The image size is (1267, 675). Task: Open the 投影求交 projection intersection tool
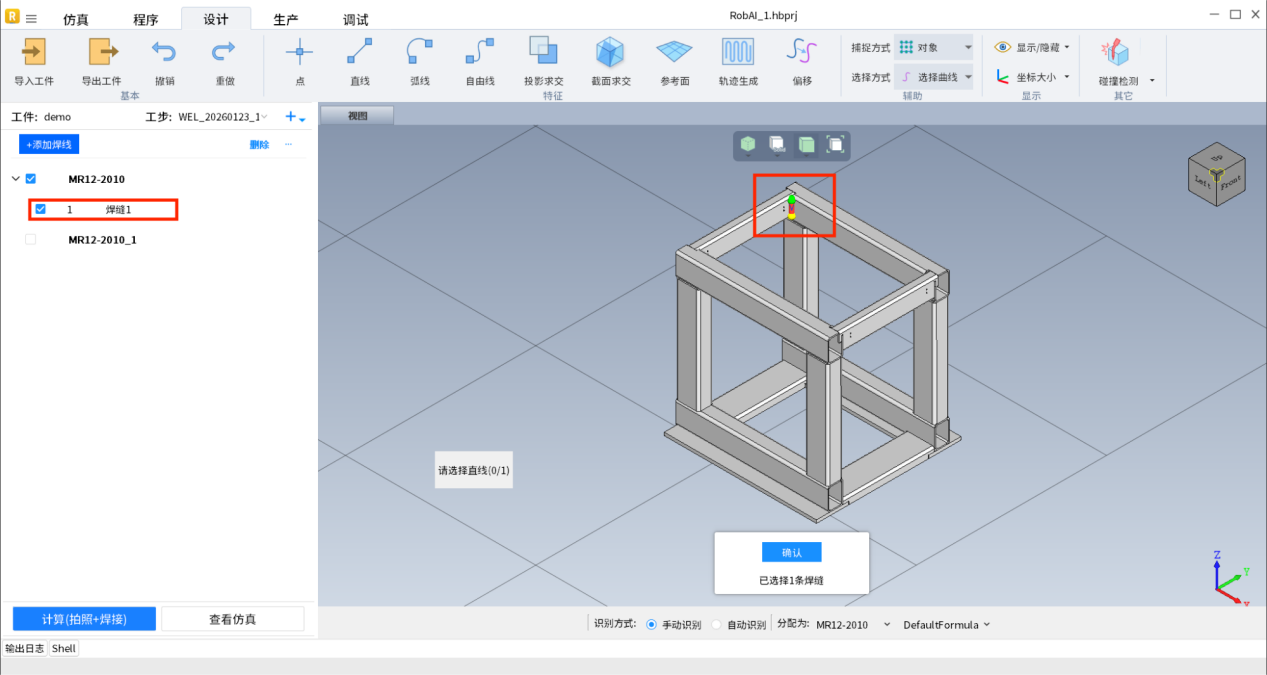[543, 53]
